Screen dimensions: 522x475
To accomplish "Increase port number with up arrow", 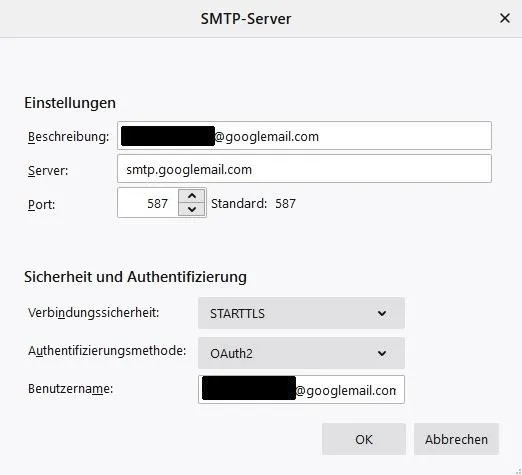I will click(x=192, y=196).
